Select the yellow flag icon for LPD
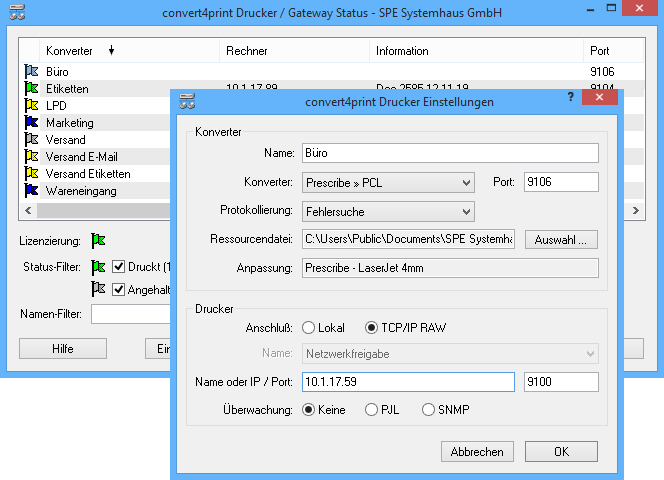The height and width of the screenshot is (480, 664). [x=30, y=106]
